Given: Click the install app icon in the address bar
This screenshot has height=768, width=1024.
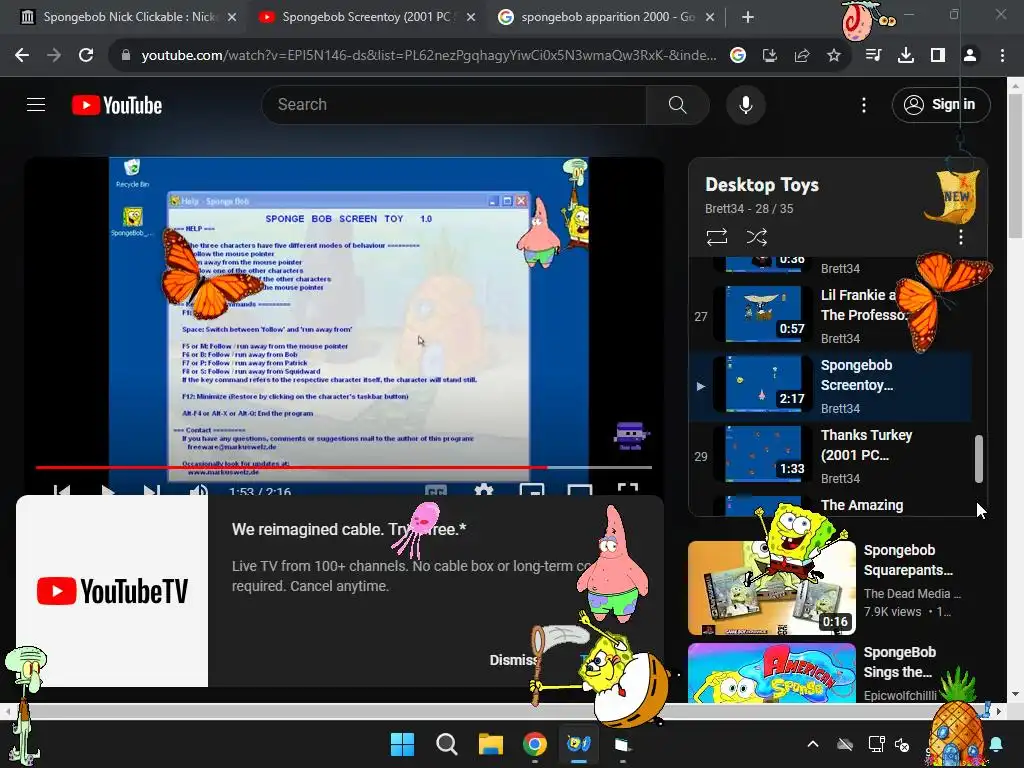Looking at the screenshot, I should tap(770, 56).
